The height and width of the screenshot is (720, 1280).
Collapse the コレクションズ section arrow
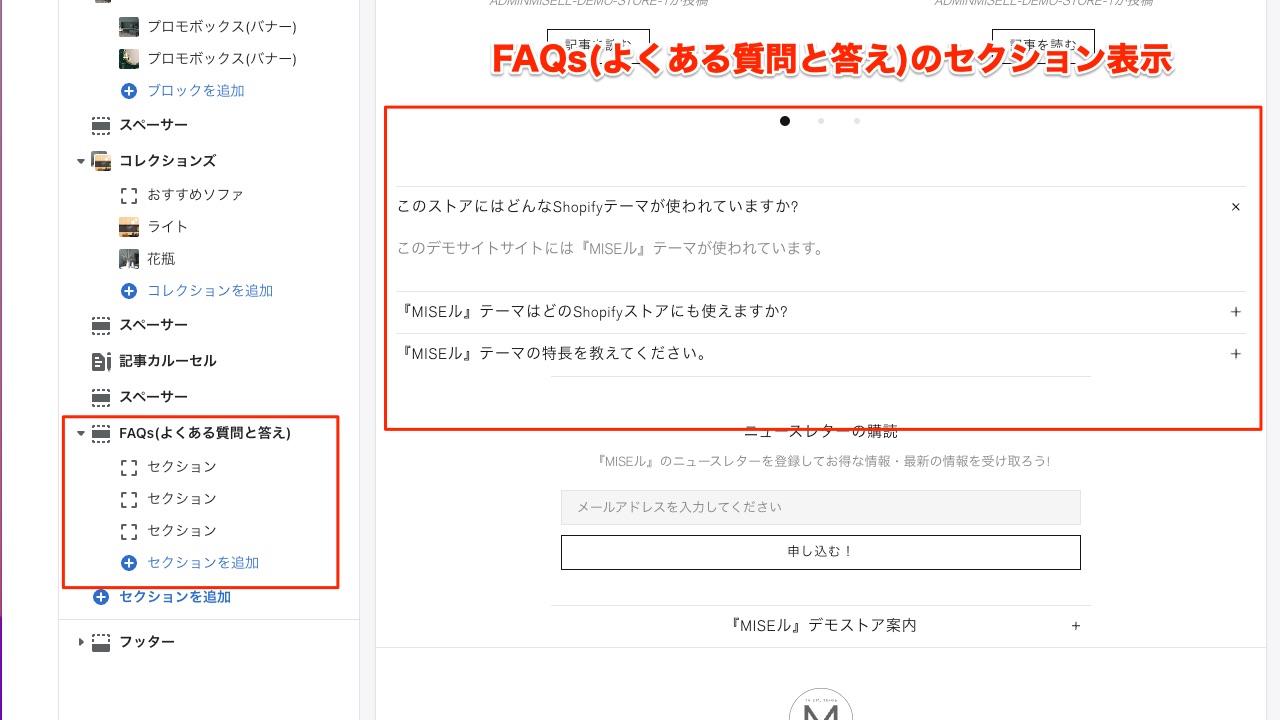tap(81, 161)
